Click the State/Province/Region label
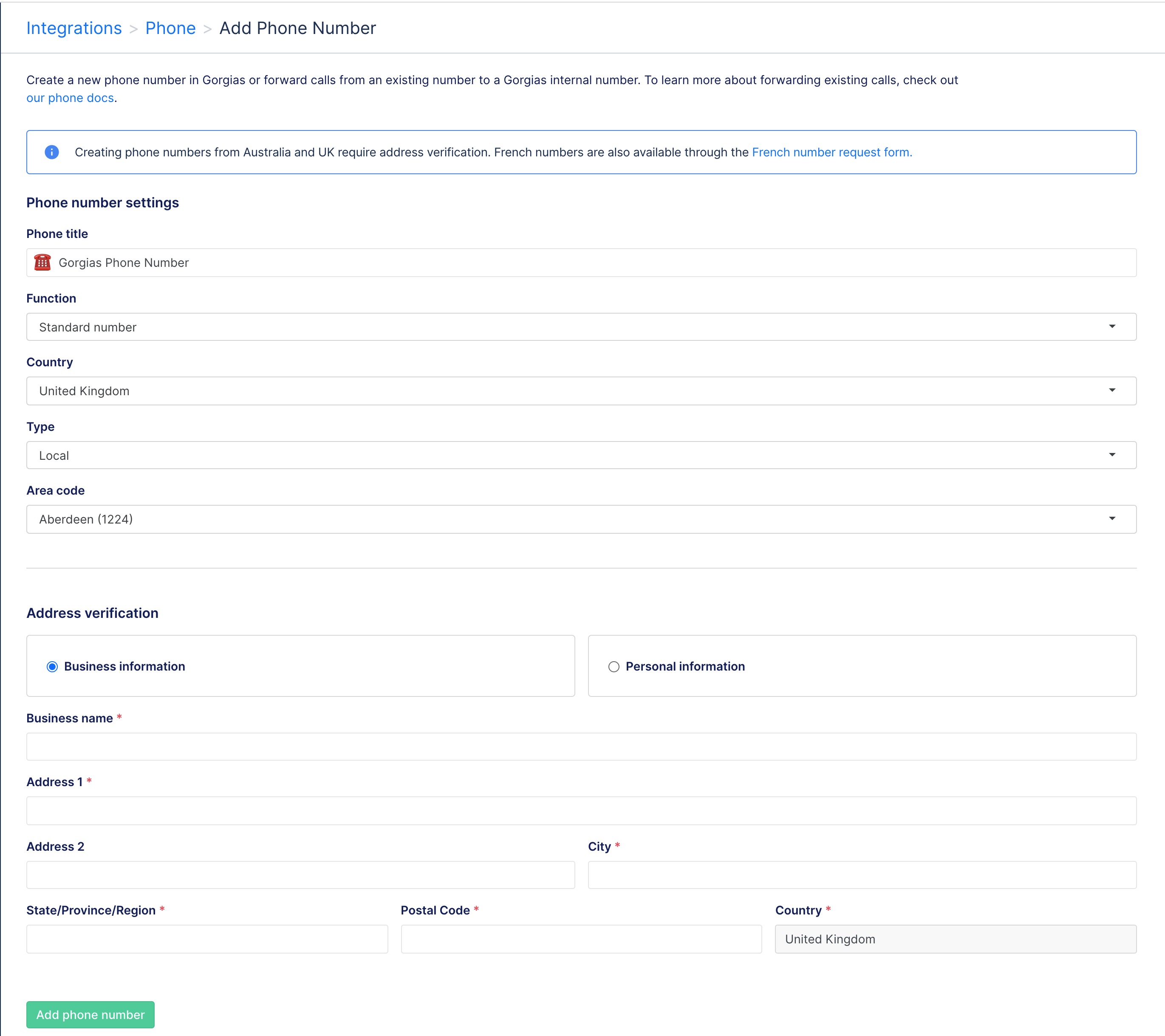Image resolution: width=1165 pixels, height=1036 pixels. 91,911
